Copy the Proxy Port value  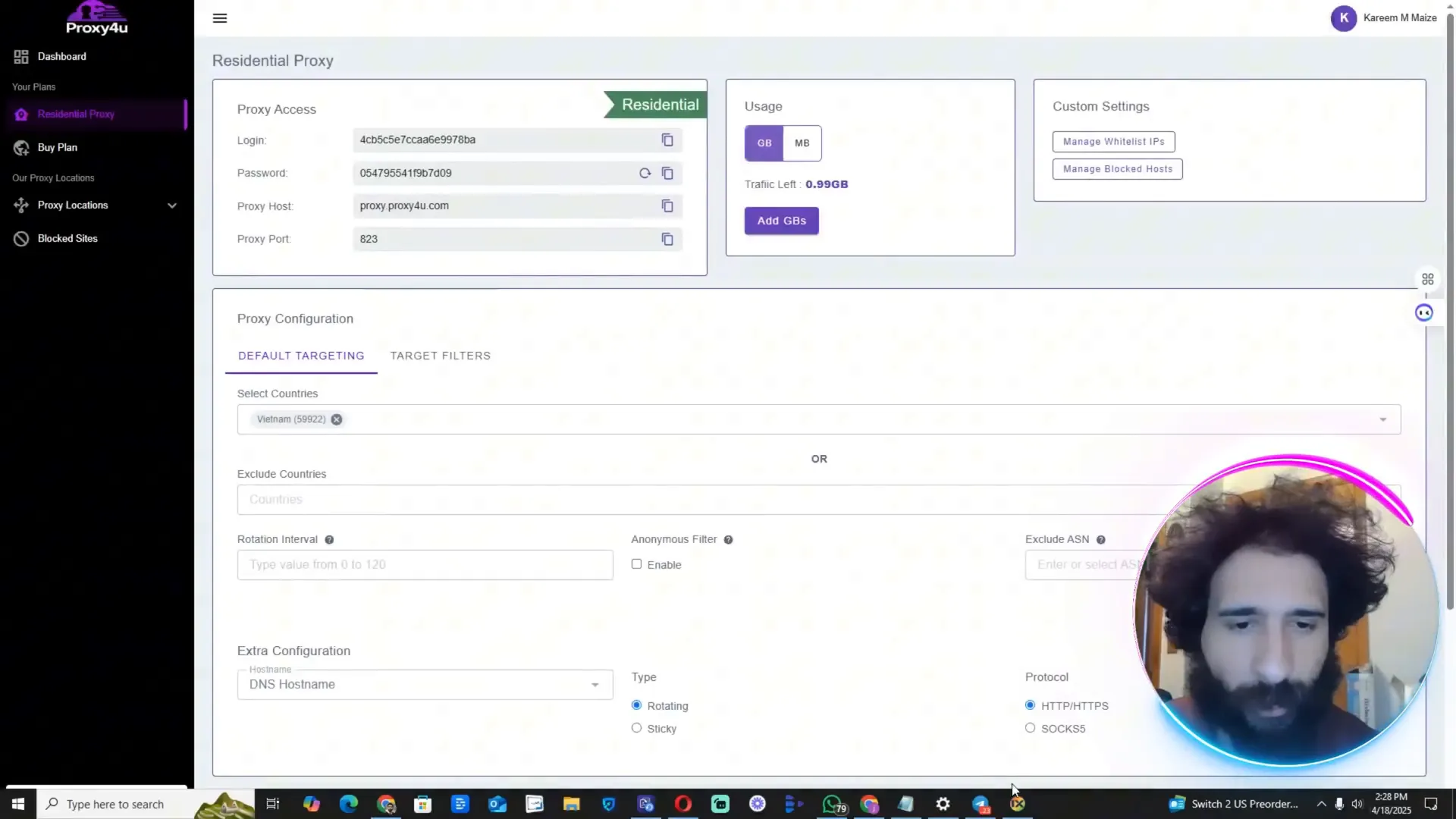[667, 239]
